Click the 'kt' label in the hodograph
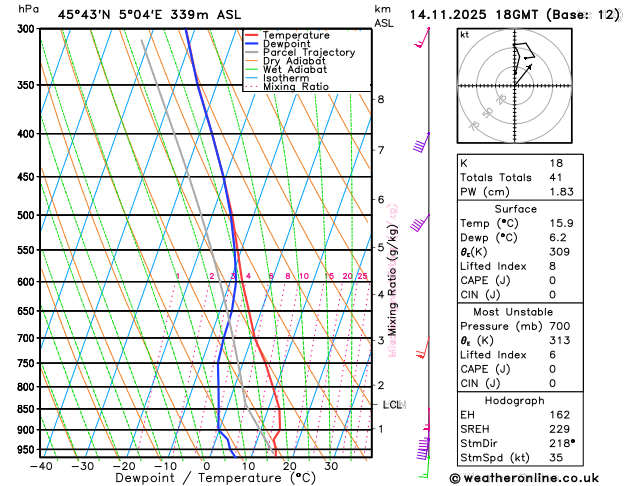This screenshot has height=486, width=629. click(465, 35)
